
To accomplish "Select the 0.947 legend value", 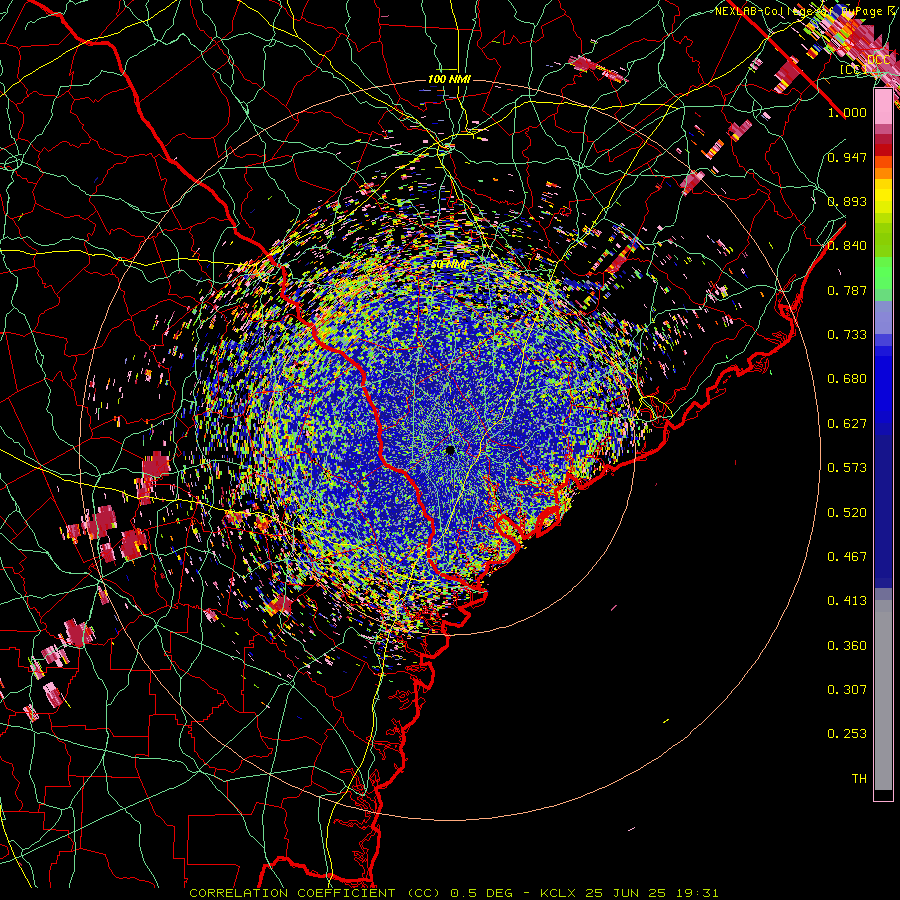I will 847,157.
